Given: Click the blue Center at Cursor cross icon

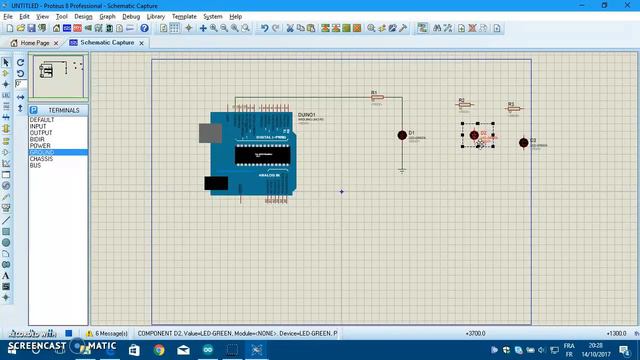Looking at the screenshot, I should pos(203,28).
